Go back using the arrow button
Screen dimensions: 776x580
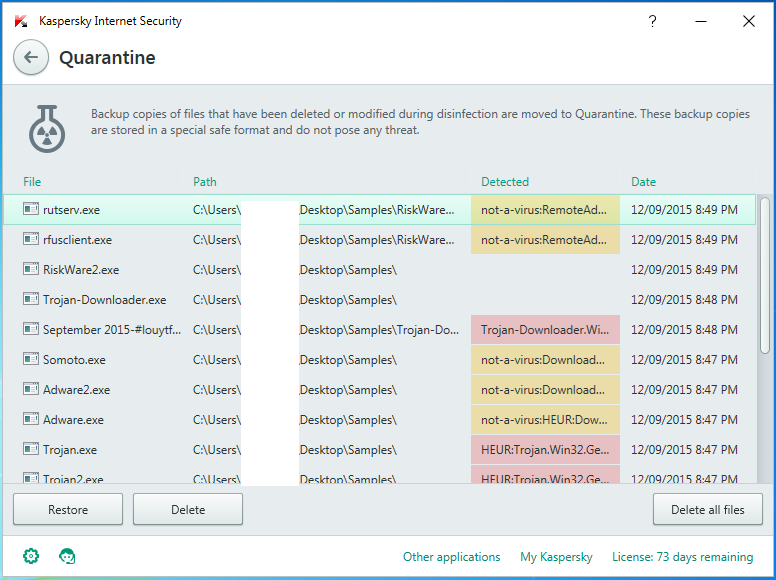31,57
